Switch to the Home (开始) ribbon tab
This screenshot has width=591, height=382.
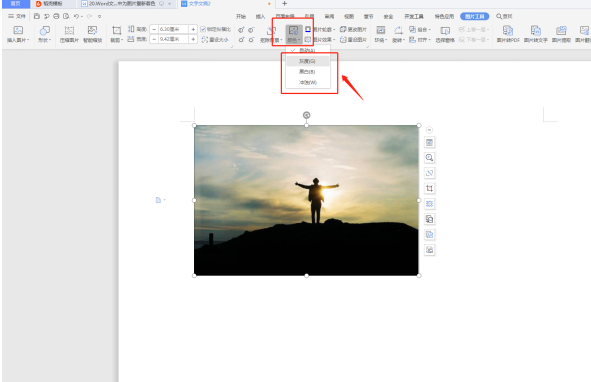[241, 16]
